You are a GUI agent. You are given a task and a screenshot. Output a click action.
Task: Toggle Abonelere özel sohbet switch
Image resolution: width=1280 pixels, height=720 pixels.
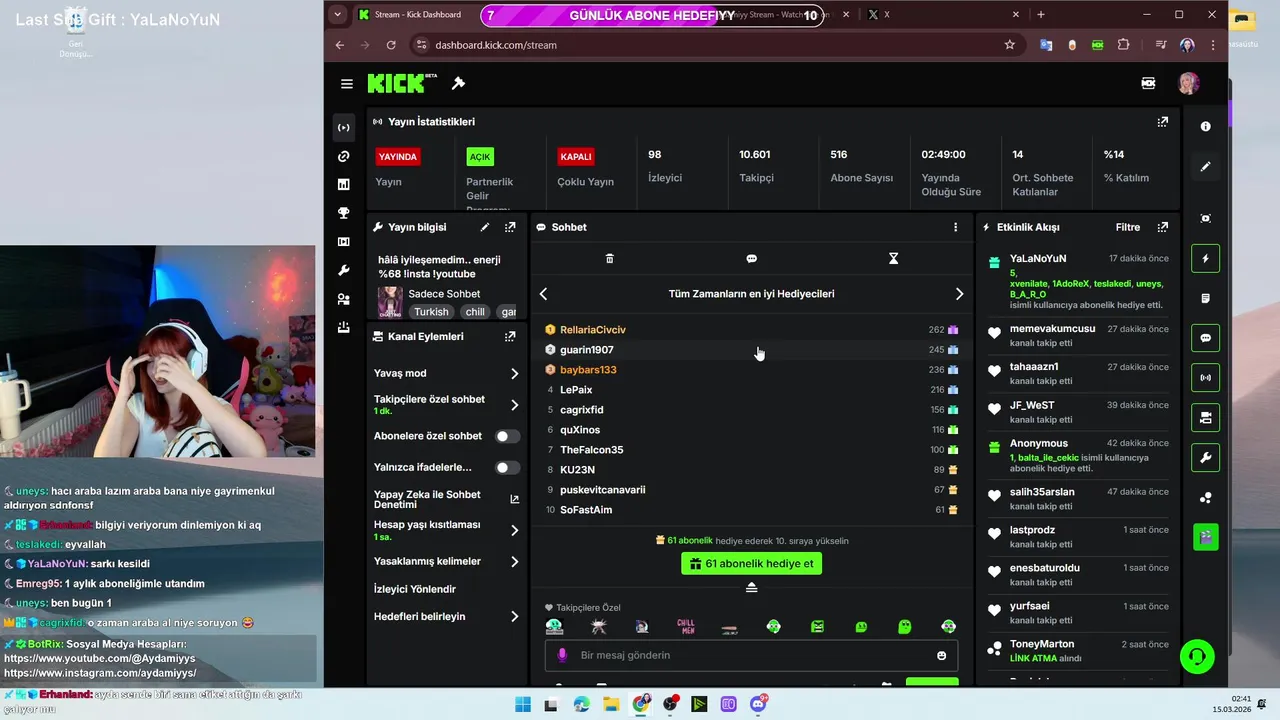tap(508, 436)
